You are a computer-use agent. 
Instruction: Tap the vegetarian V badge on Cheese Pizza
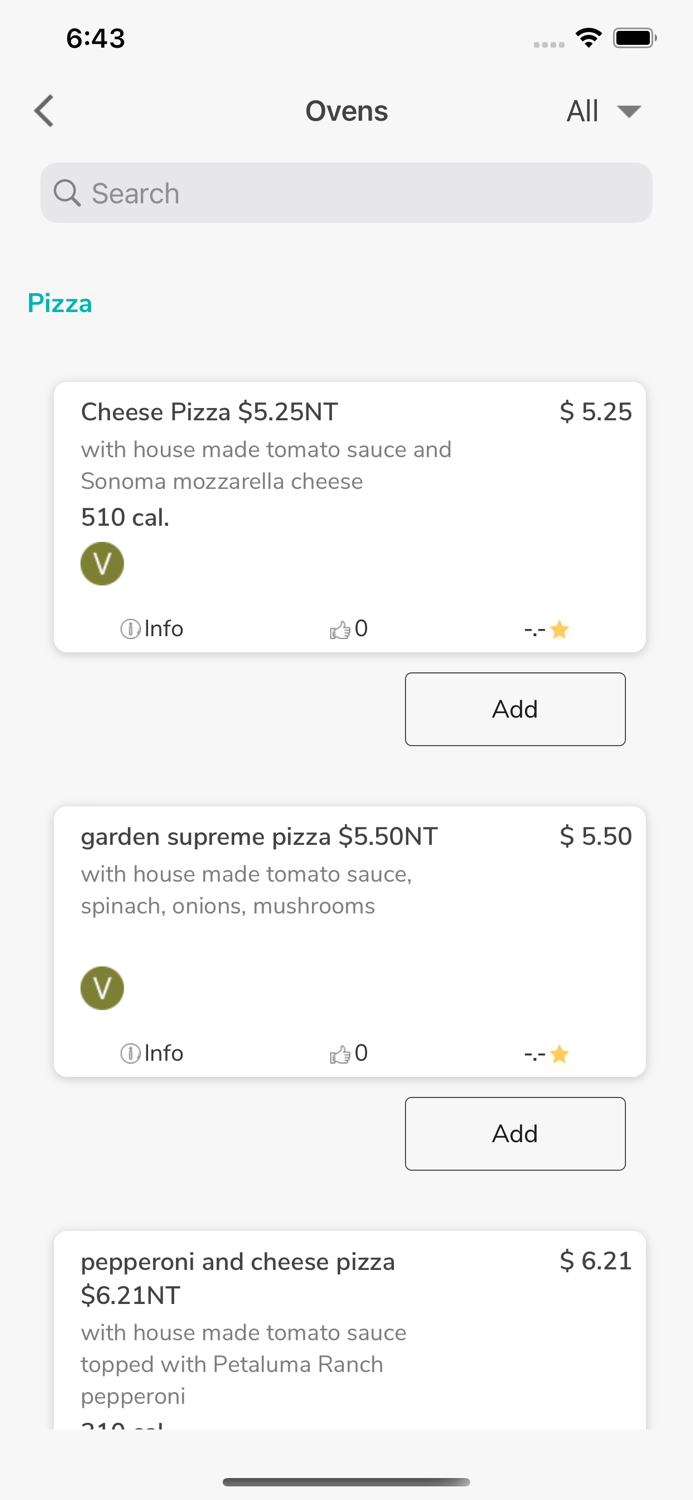pos(102,564)
